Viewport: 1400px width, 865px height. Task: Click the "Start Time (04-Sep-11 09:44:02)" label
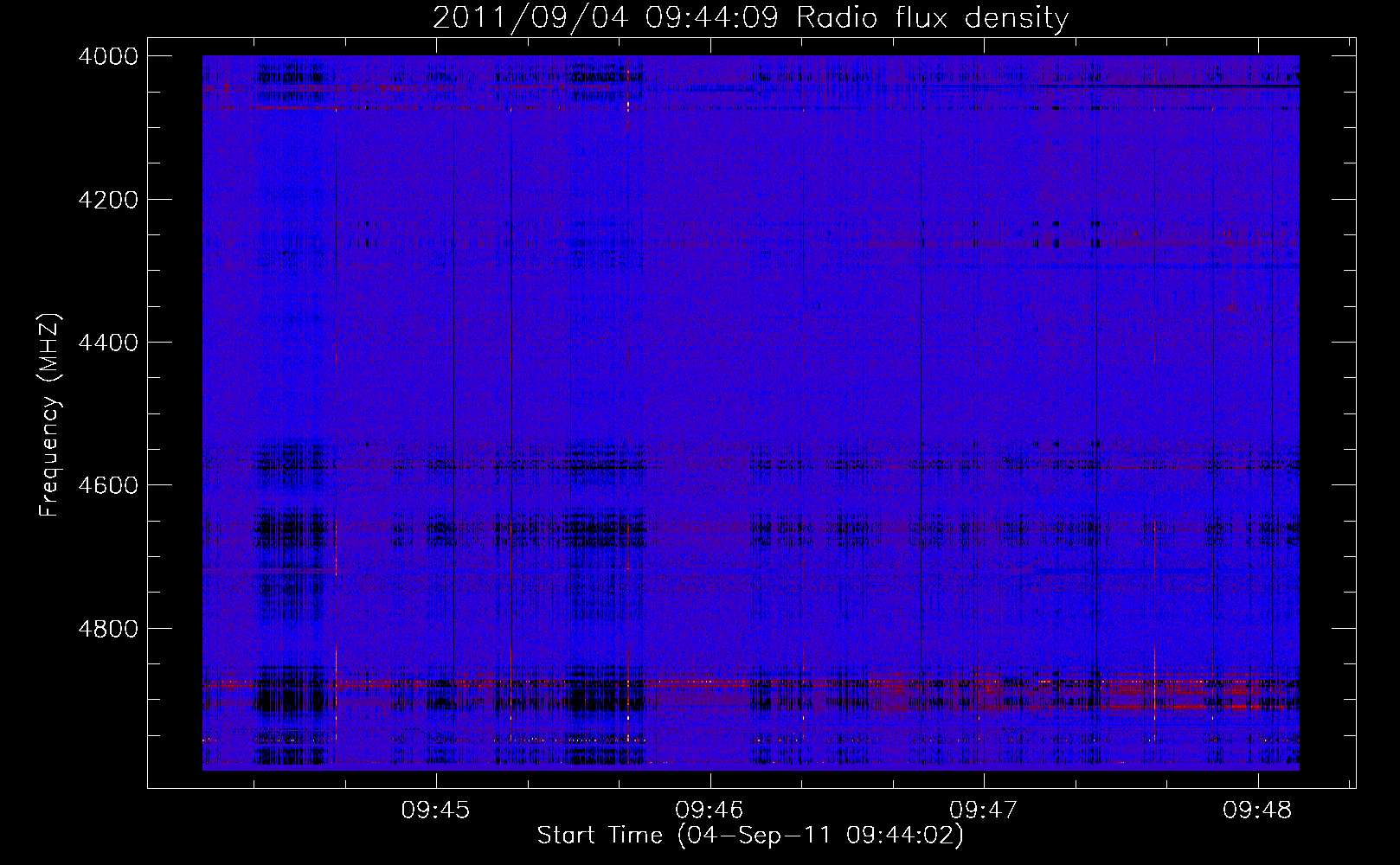pyautogui.click(x=750, y=836)
